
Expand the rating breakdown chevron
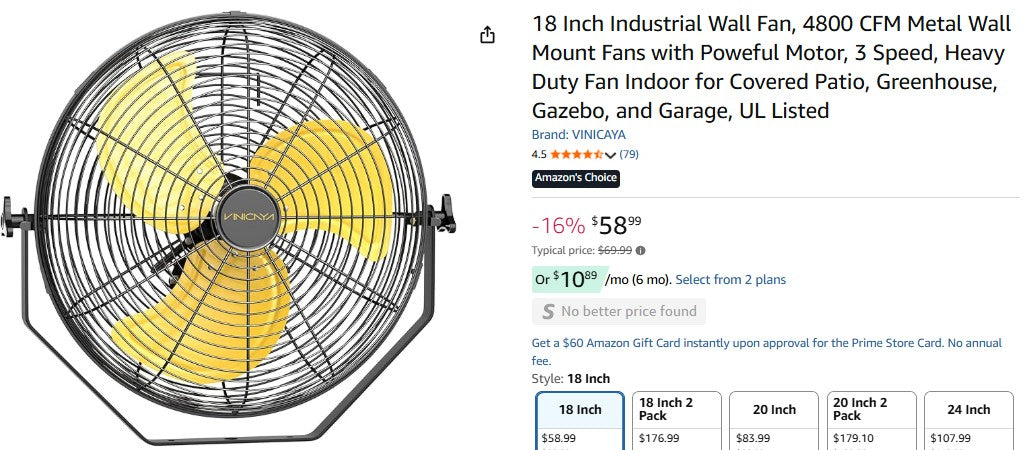click(610, 155)
